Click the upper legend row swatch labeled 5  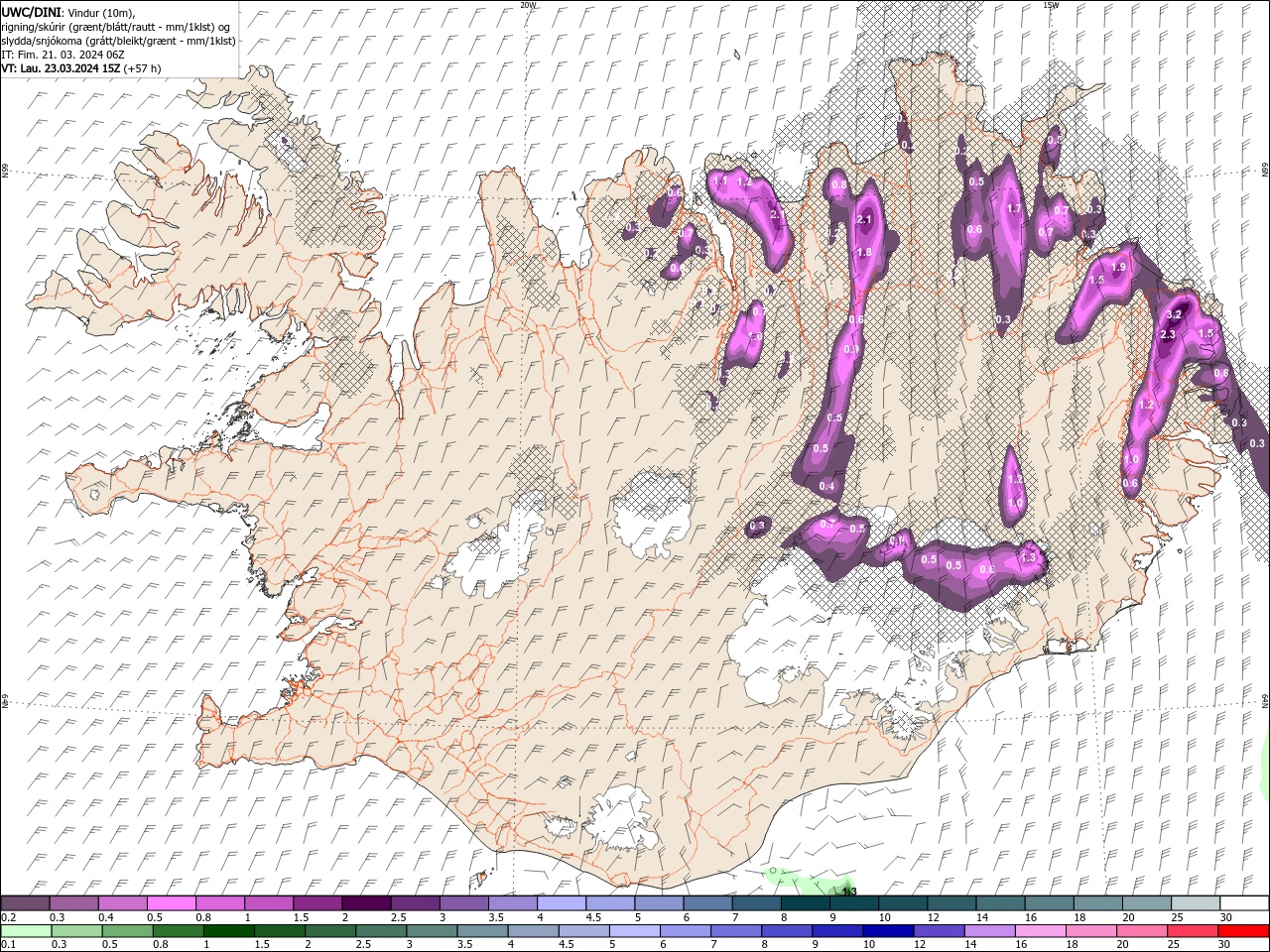(x=659, y=903)
